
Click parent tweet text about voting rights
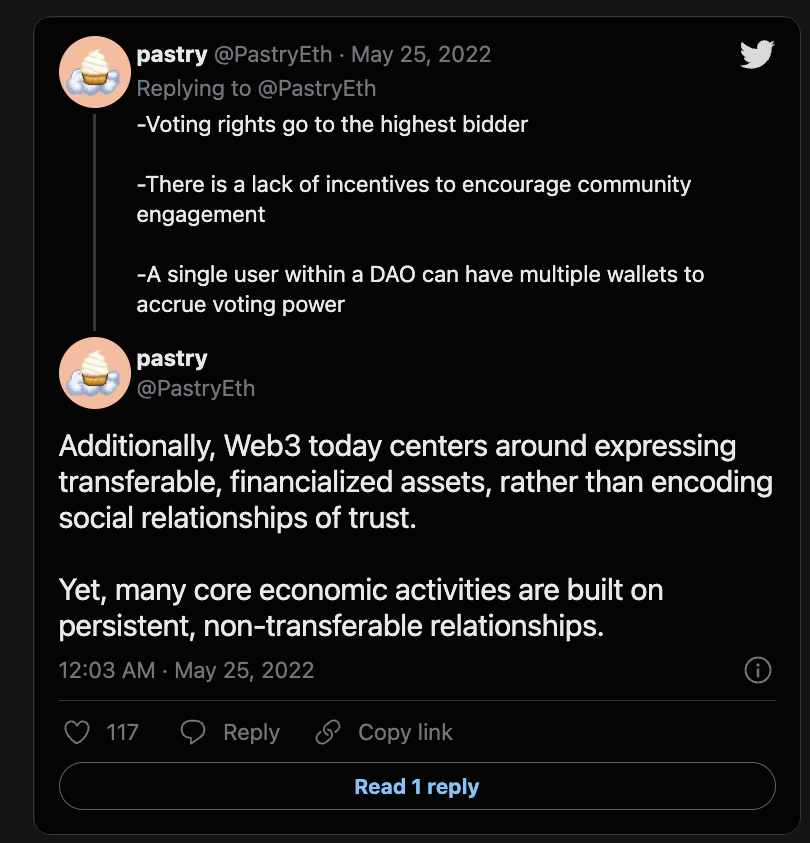tap(420, 214)
